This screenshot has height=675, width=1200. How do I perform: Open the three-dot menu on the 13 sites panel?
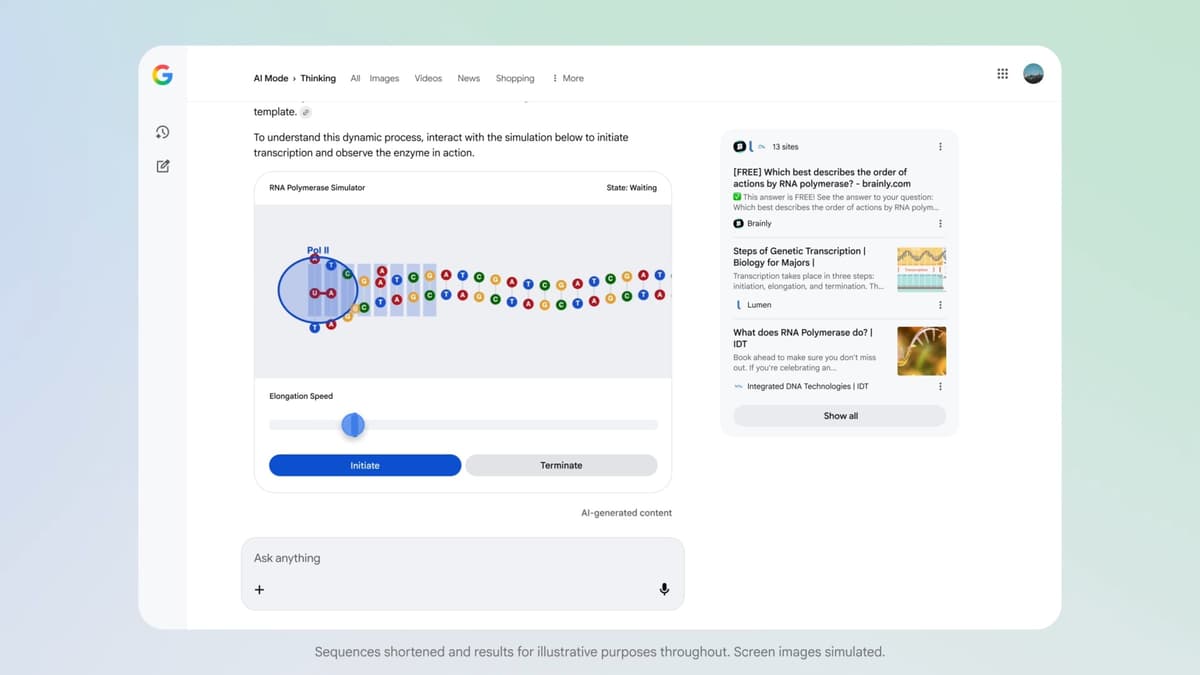coord(939,146)
